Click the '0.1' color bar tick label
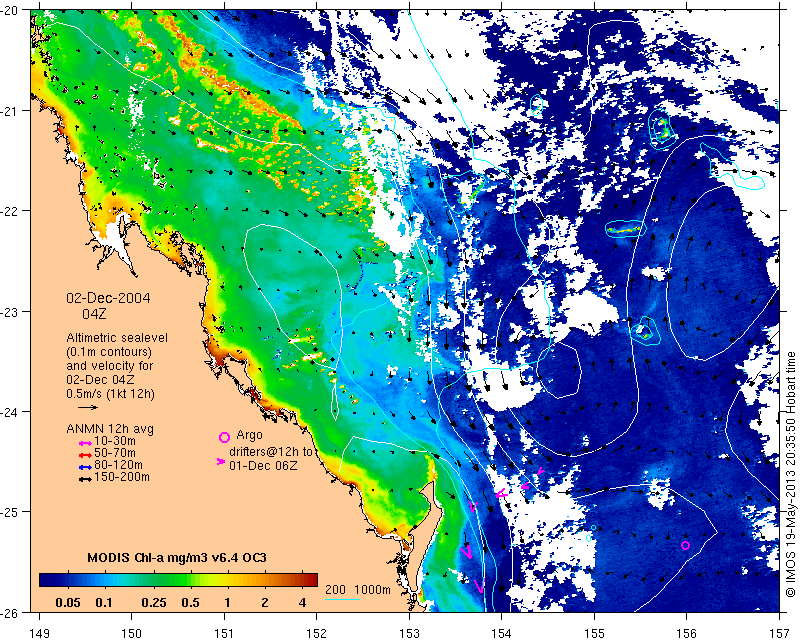The image size is (800, 640). 104,603
